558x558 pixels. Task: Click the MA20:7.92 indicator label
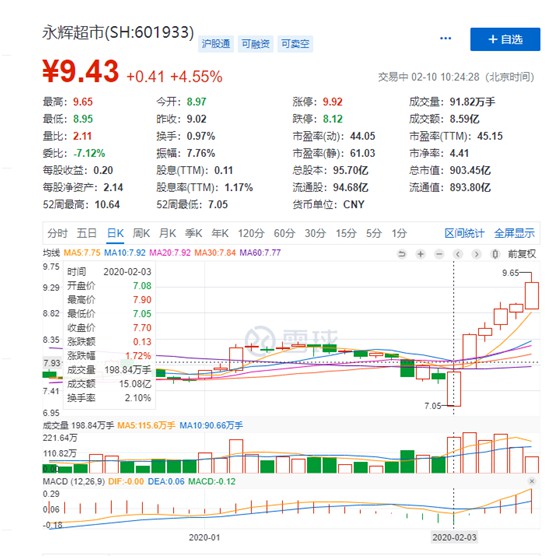click(x=170, y=253)
